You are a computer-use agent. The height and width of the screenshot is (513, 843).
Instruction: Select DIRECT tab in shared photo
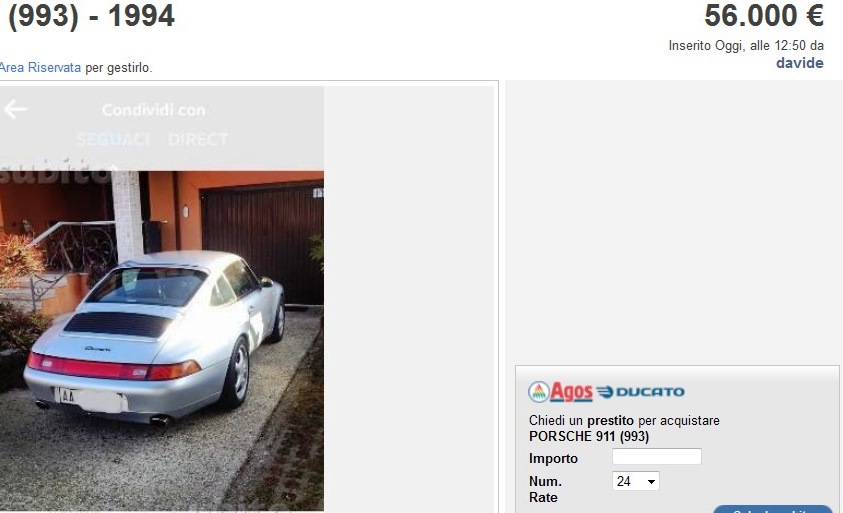click(x=198, y=140)
